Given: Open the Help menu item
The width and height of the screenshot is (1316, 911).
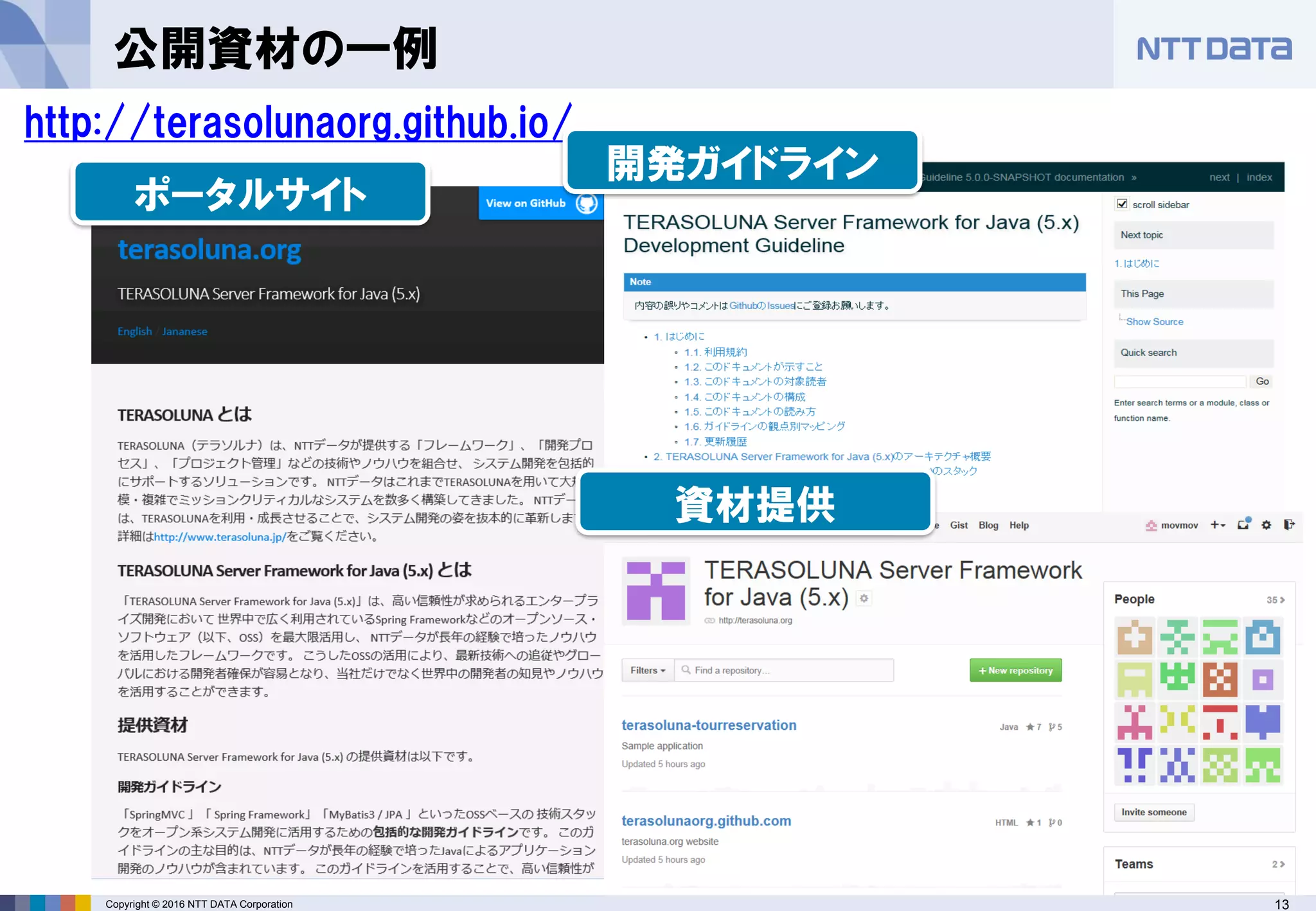Looking at the screenshot, I should click(x=1018, y=526).
